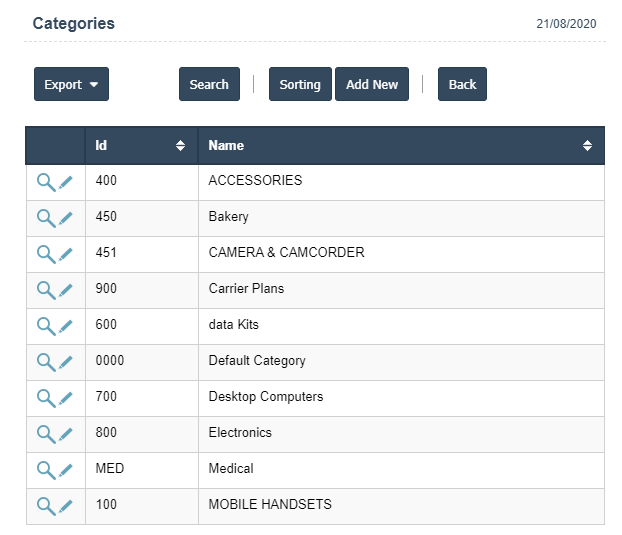This screenshot has width=622, height=535.
Task: Edit MOBILE HANDSETS using the pencil icon
Action: click(66, 506)
